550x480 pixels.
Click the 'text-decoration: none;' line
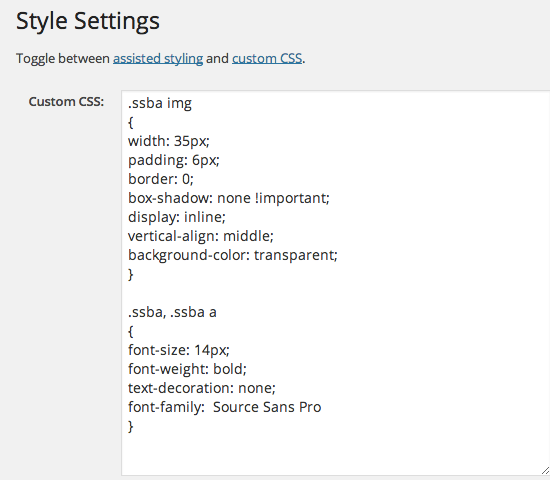tap(202, 388)
